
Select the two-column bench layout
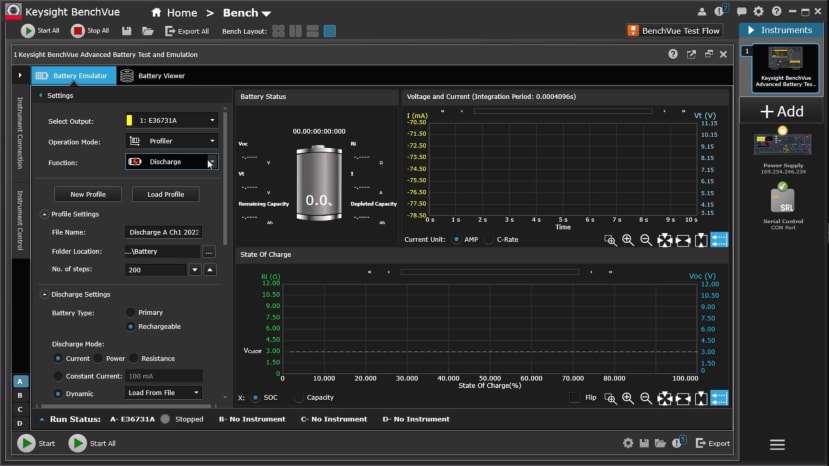click(x=296, y=31)
